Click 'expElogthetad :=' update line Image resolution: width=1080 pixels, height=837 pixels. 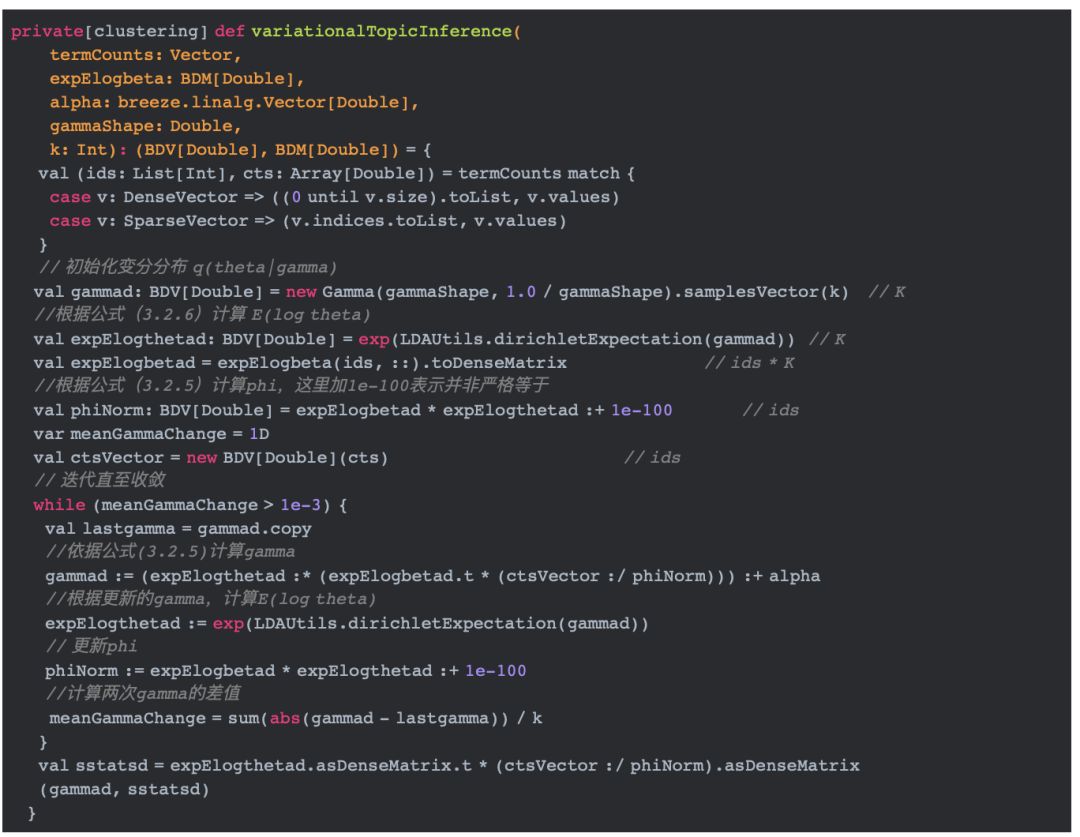(x=346, y=624)
